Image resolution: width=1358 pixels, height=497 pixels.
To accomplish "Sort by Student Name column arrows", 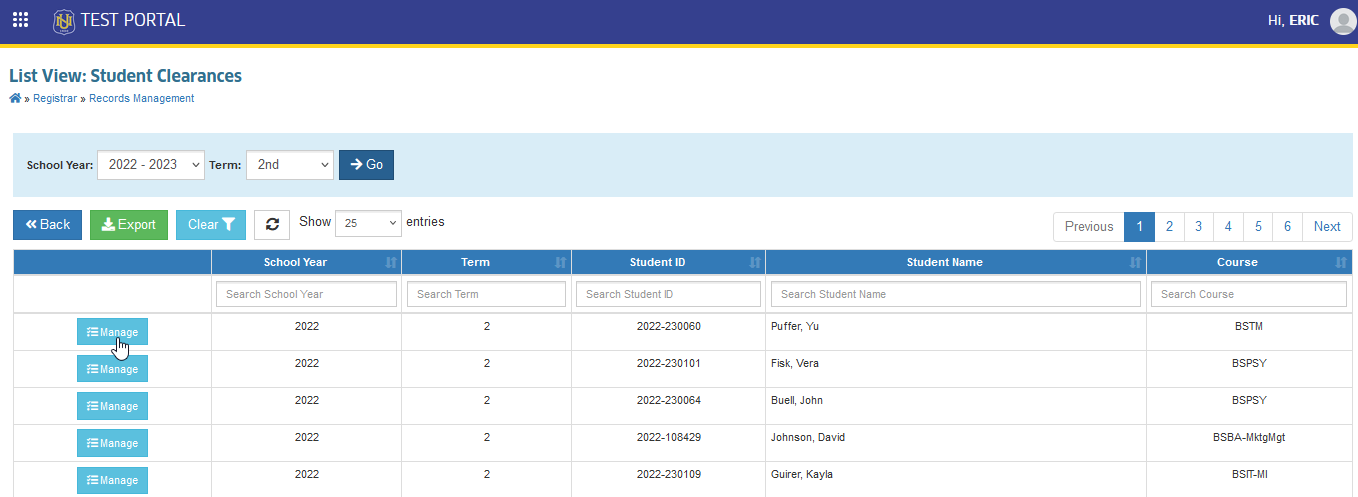I will coord(1135,262).
